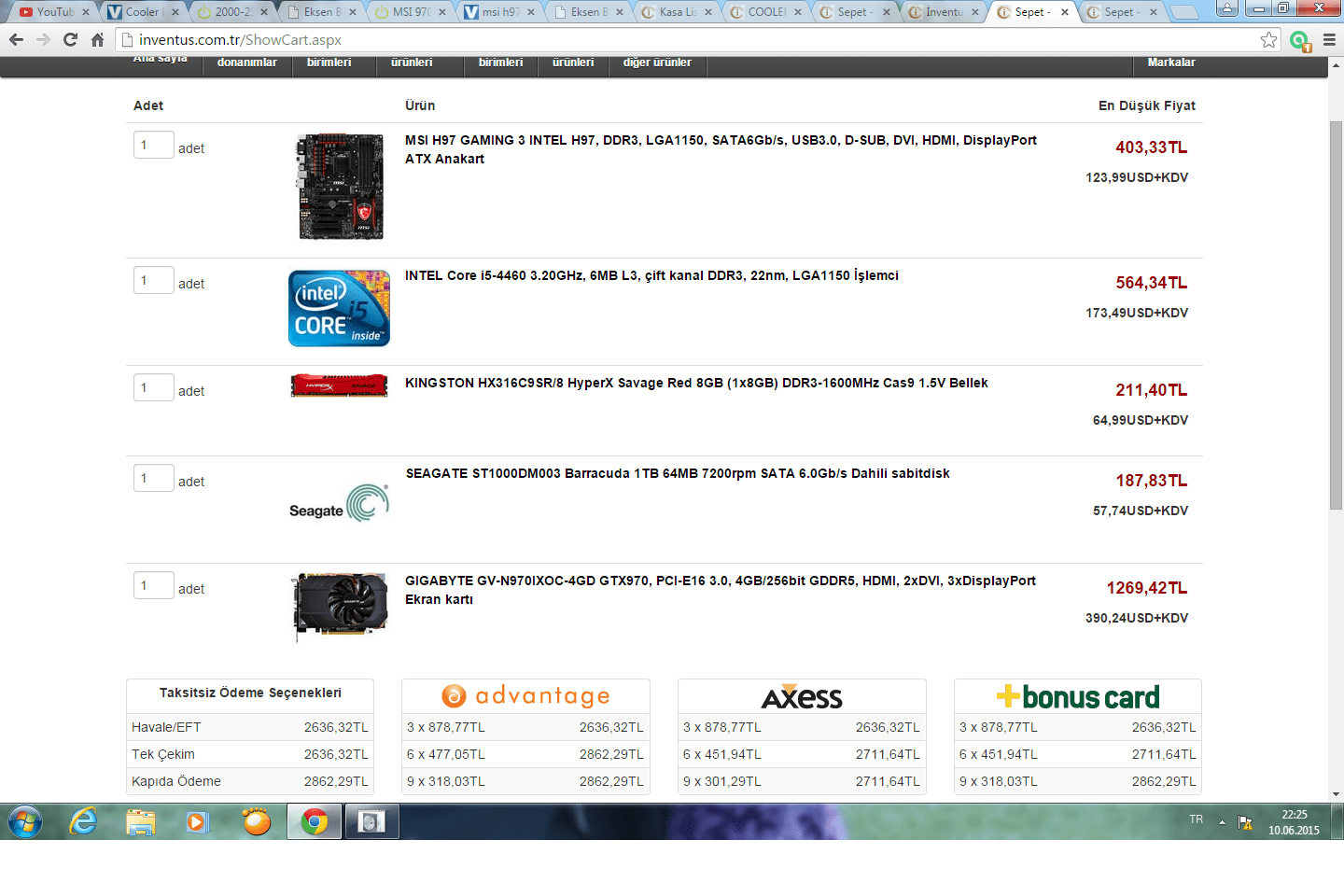Close the YouTube tab
Image resolution: width=1344 pixels, height=896 pixels.
click(x=86, y=12)
